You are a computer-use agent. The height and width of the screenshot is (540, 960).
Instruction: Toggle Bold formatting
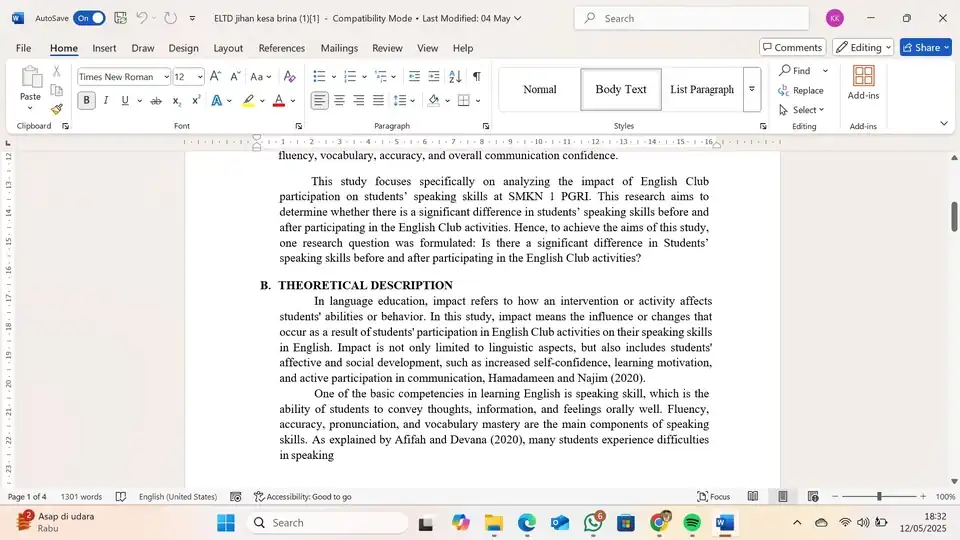pyautogui.click(x=86, y=100)
